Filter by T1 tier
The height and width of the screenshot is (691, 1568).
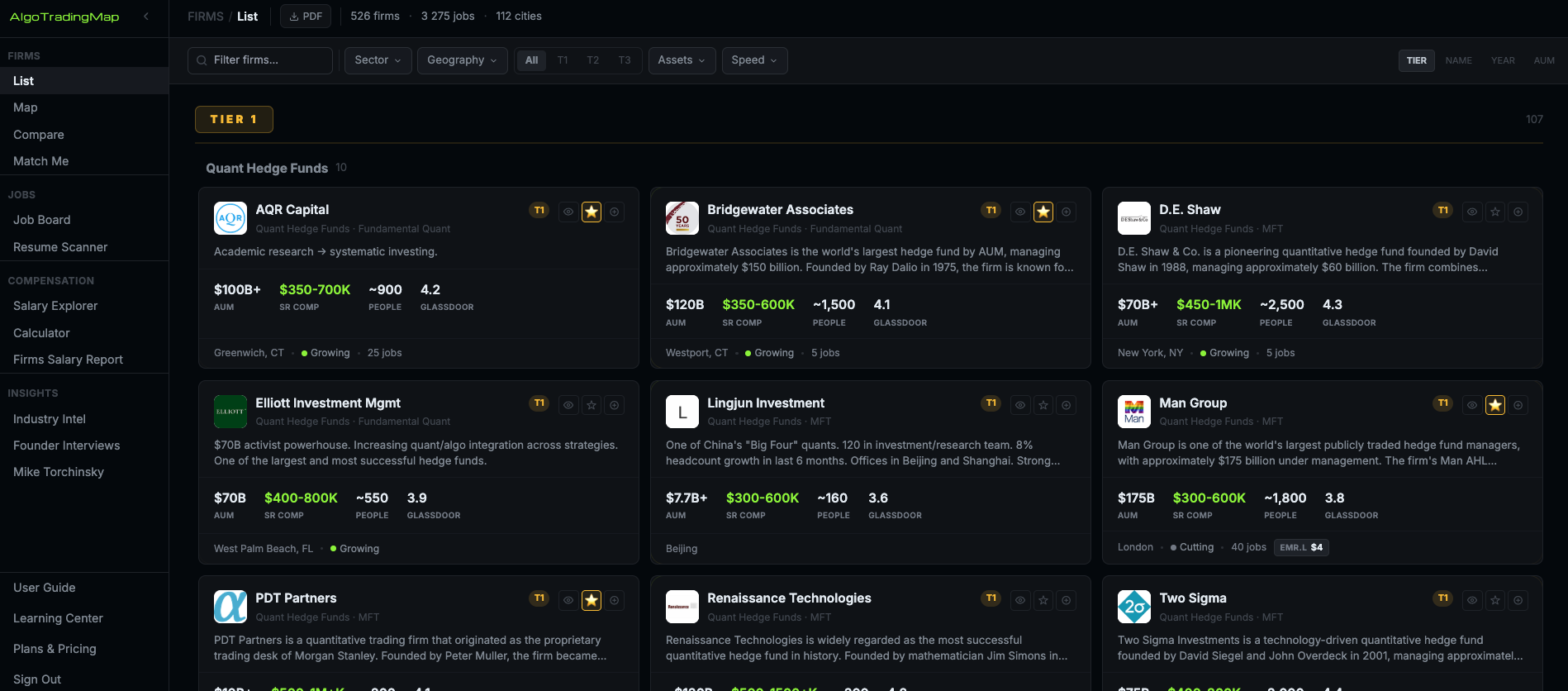(563, 60)
